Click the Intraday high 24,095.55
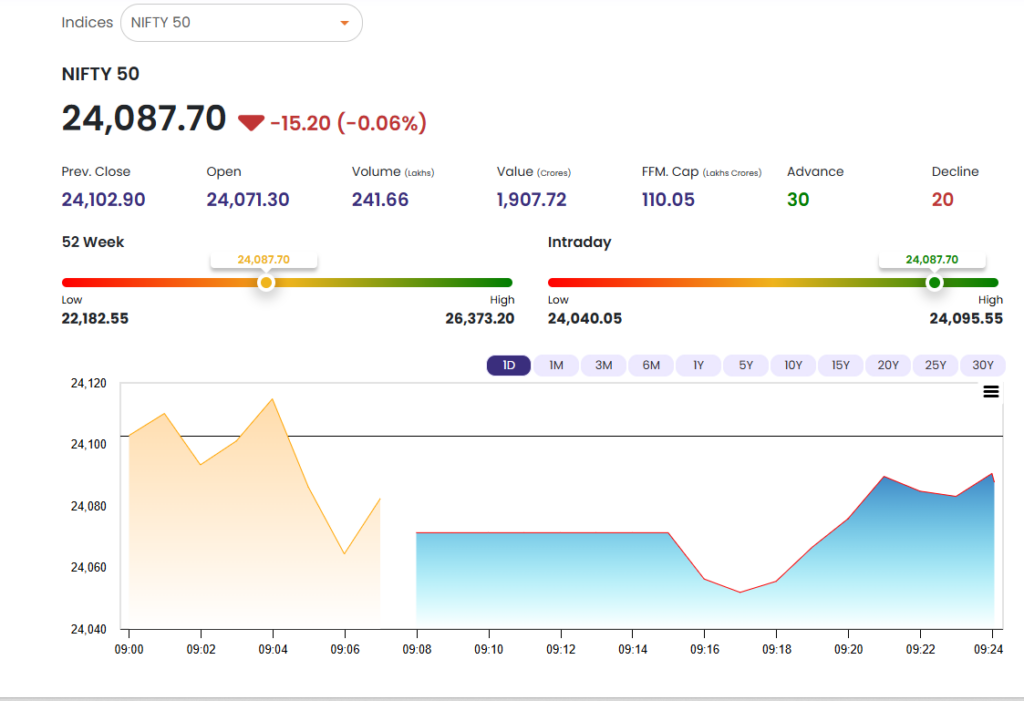The image size is (1024, 701). pos(966,319)
